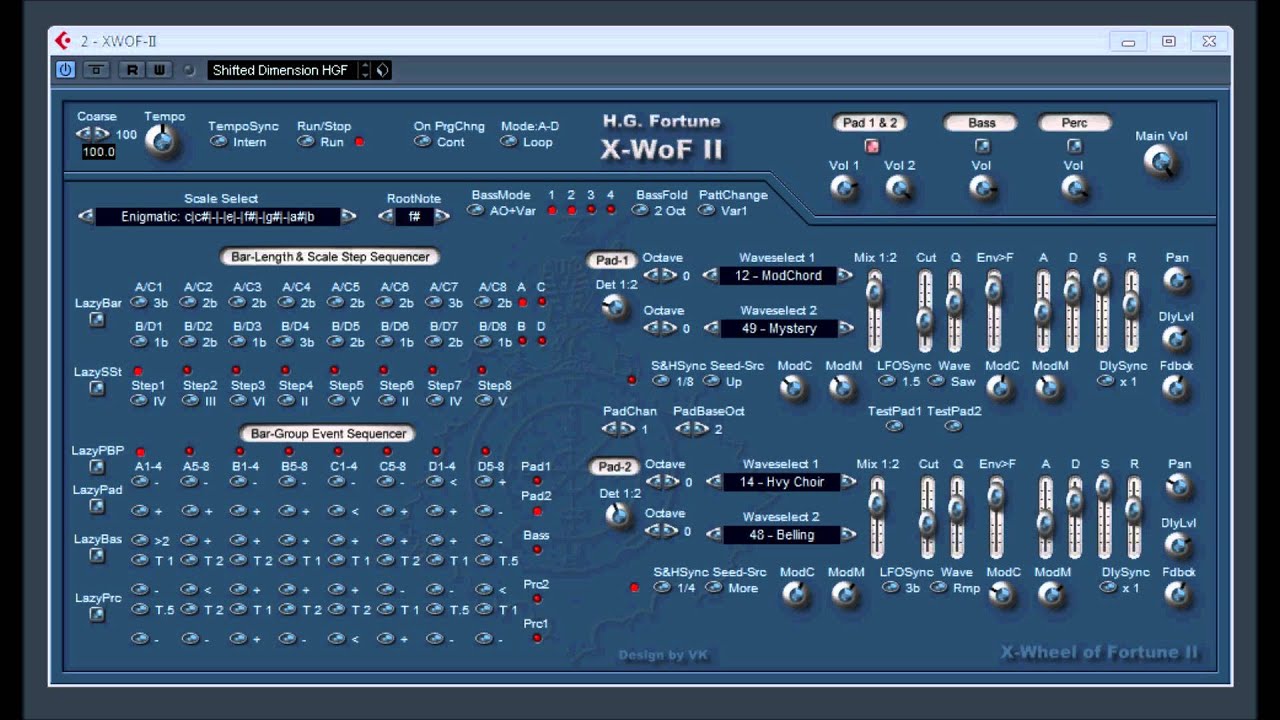Click the Pad-1 Det 1:2 knob

click(x=615, y=308)
